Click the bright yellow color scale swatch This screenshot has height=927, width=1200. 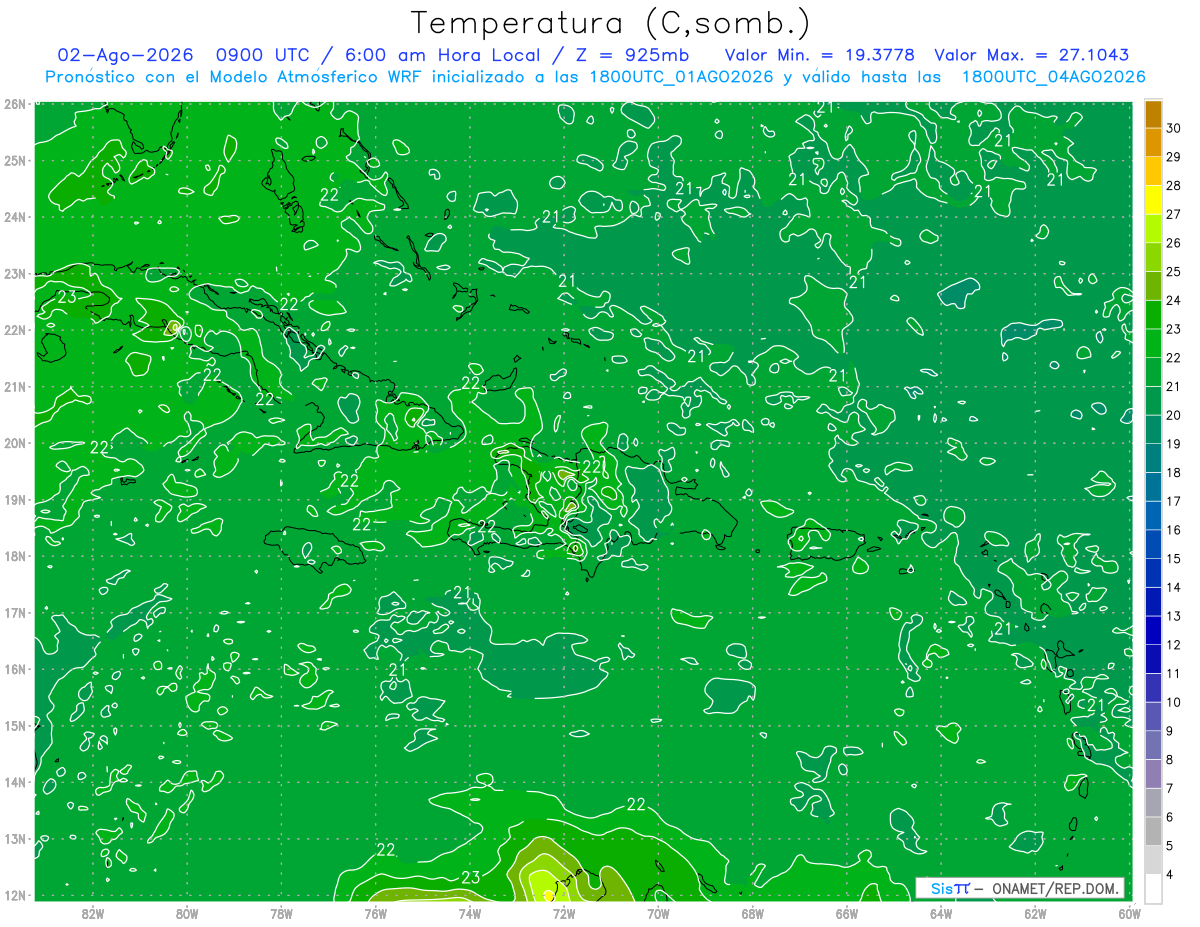click(1153, 200)
